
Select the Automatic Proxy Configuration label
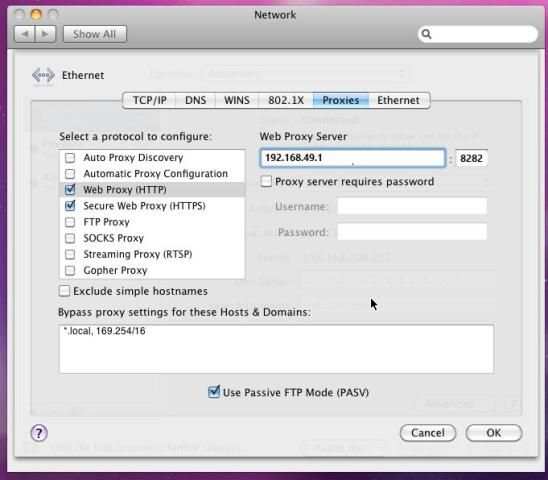pos(156,174)
